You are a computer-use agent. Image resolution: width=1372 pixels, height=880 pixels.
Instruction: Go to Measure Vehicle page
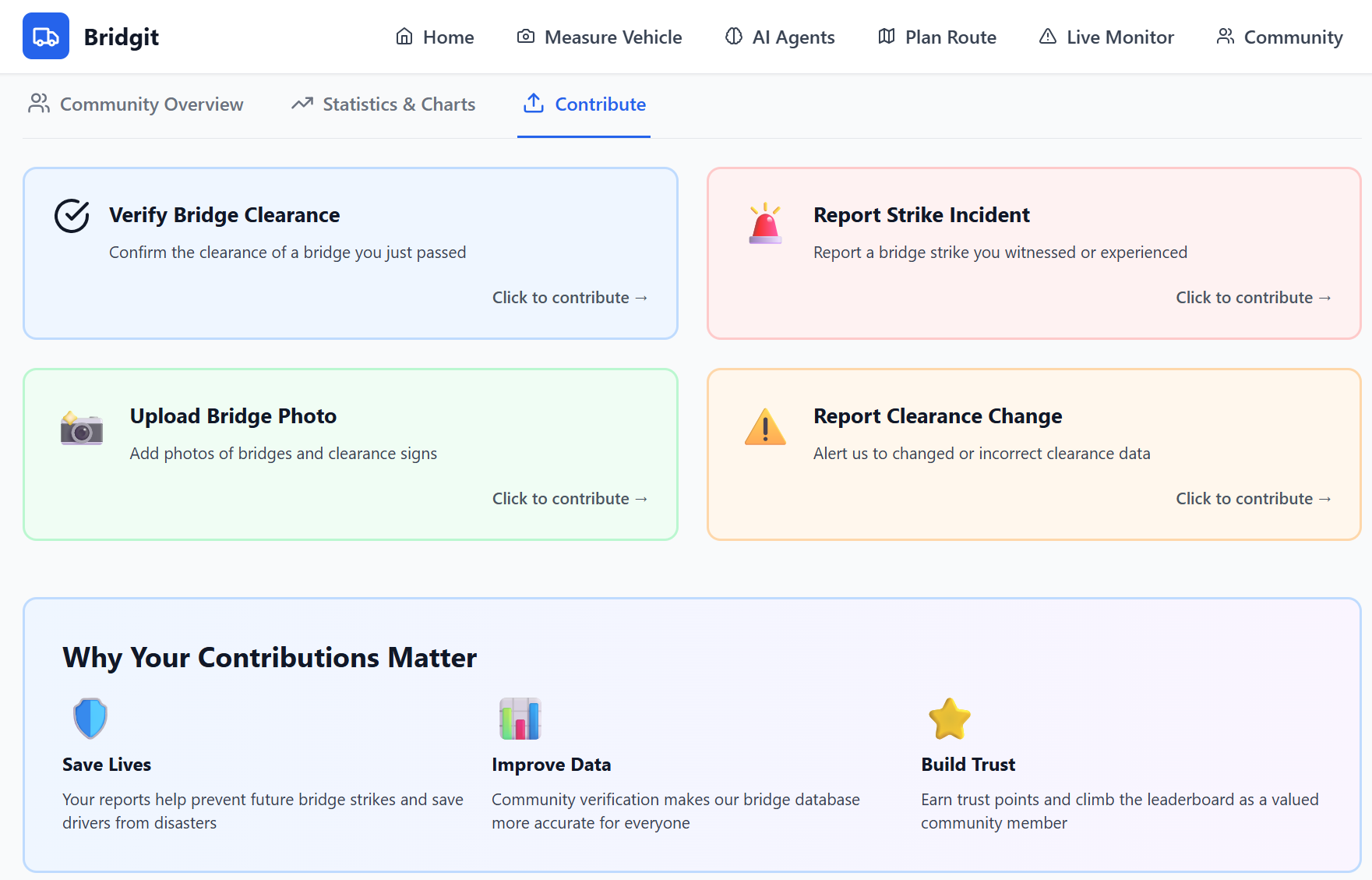pos(599,37)
